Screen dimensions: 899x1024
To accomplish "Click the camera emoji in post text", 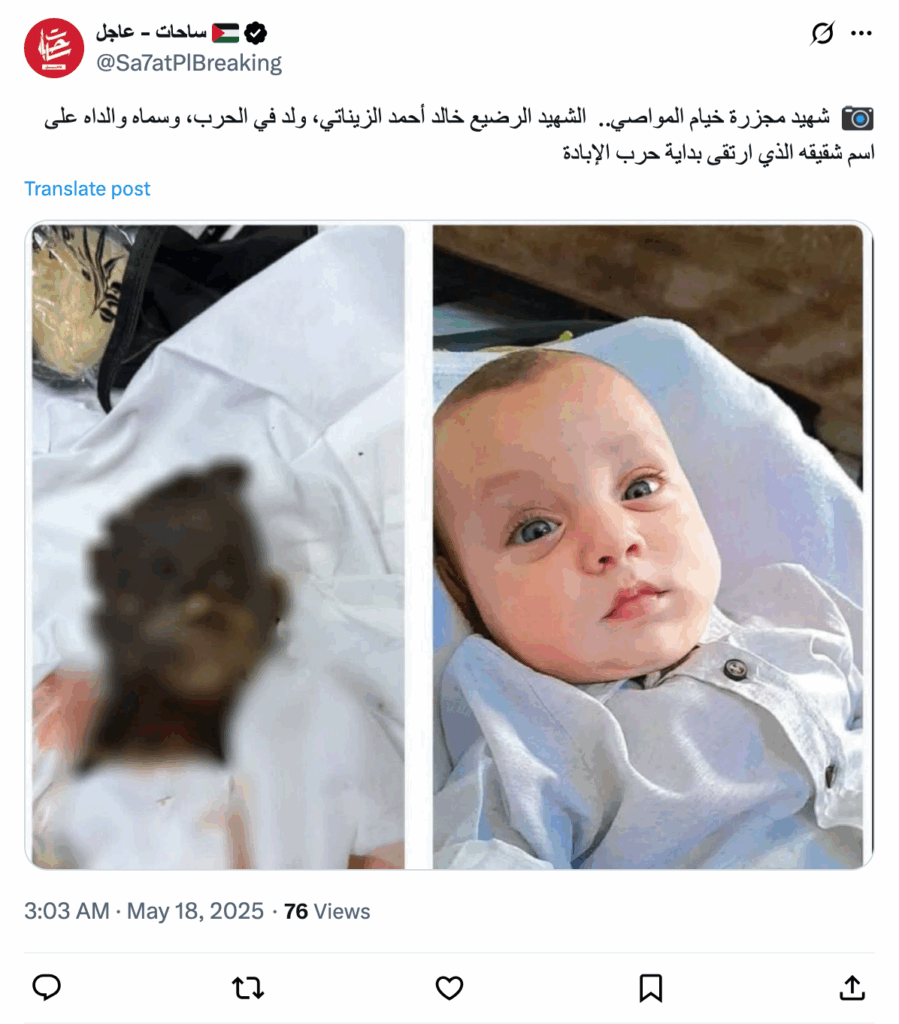I will [x=857, y=118].
